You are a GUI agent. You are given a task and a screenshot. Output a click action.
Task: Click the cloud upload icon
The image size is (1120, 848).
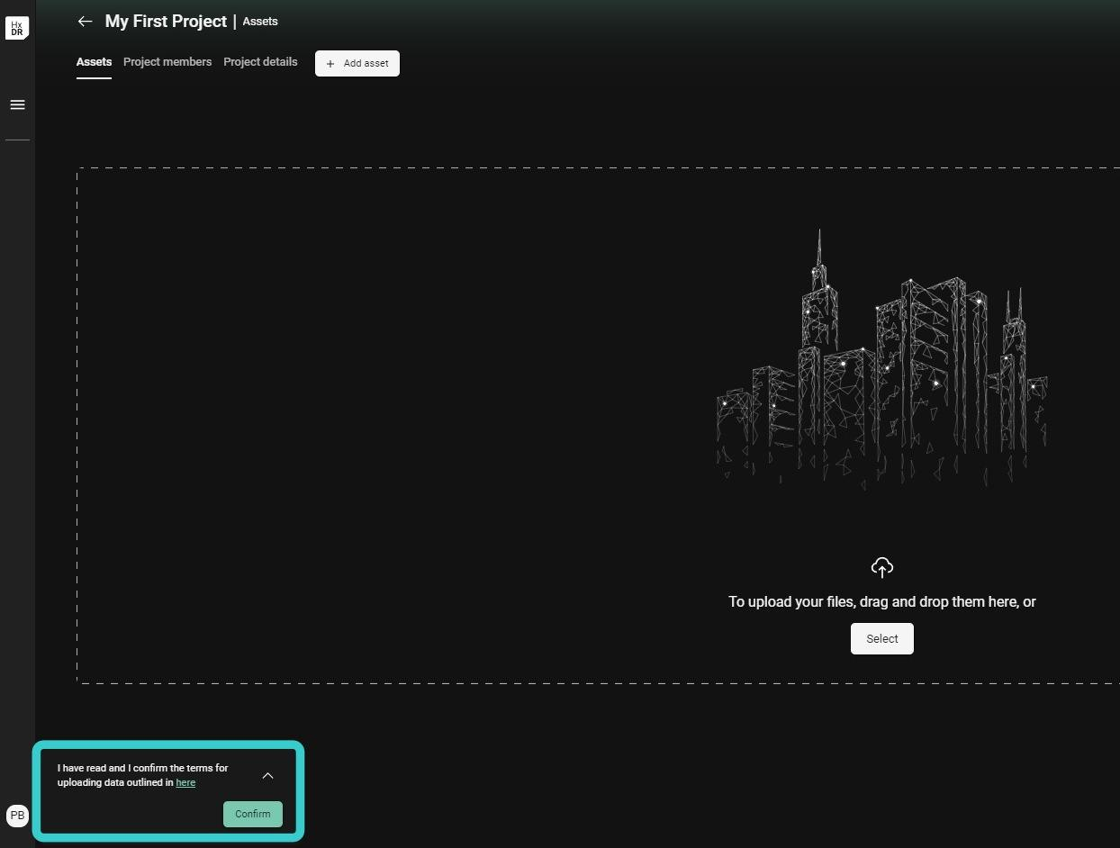pos(881,568)
